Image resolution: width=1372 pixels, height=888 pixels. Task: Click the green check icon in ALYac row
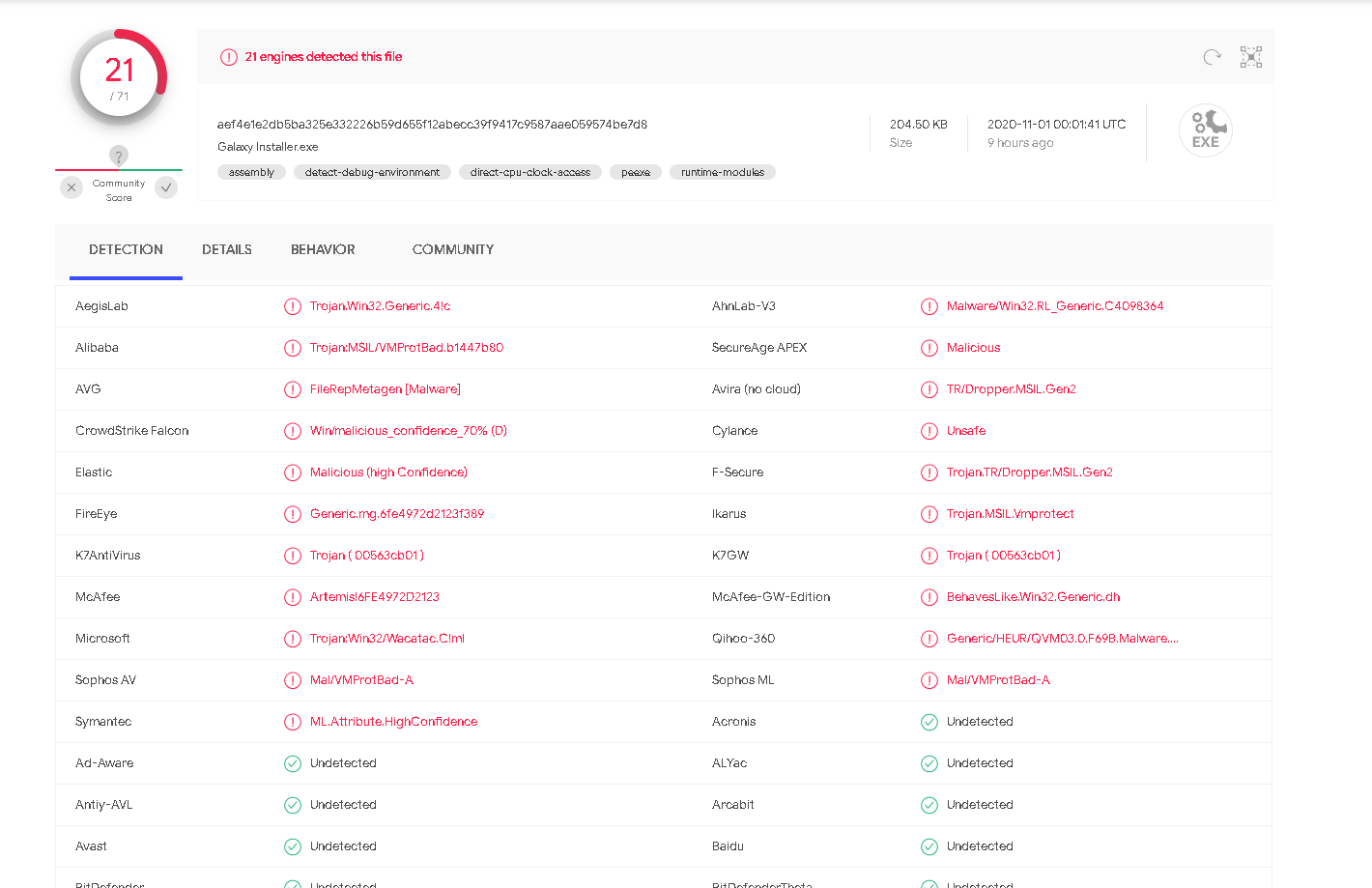point(929,763)
